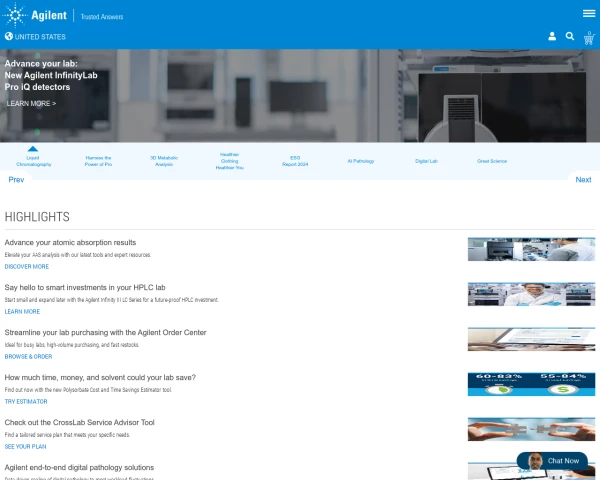Viewport: 600px width, 480px height.
Task: Open the CrossLab puzzle pieces thumbnail
Action: point(531,429)
